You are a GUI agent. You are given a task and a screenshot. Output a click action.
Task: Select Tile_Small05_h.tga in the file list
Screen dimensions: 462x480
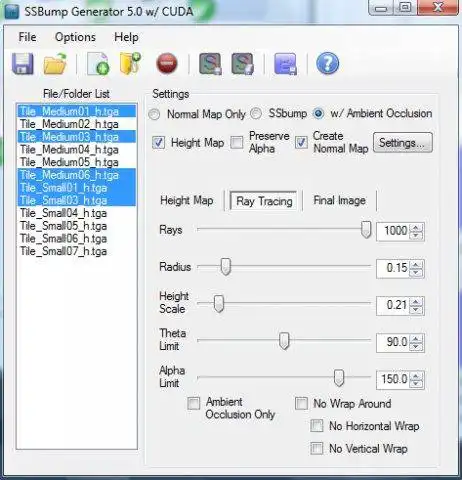[77, 226]
